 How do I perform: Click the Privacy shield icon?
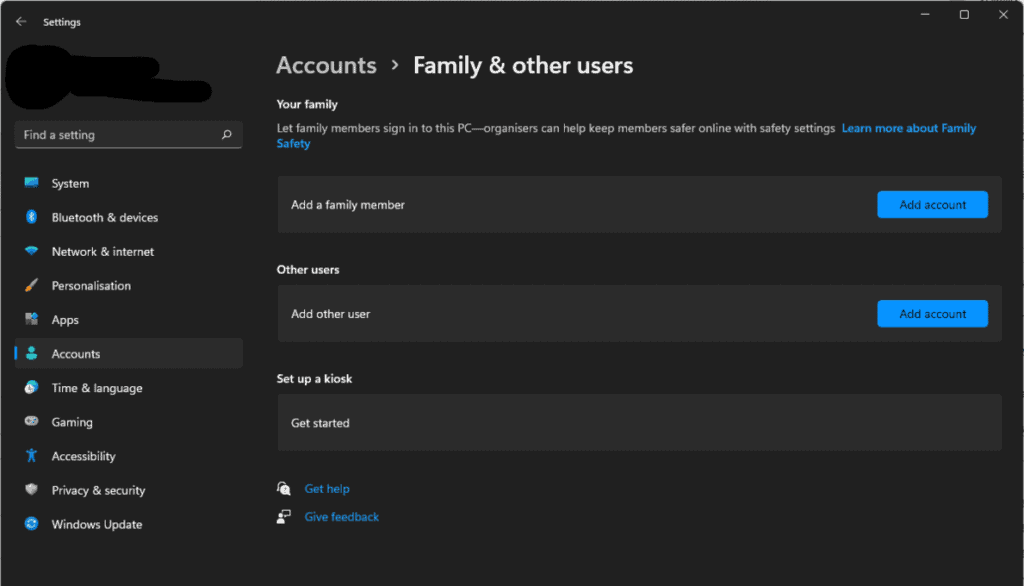(31, 489)
